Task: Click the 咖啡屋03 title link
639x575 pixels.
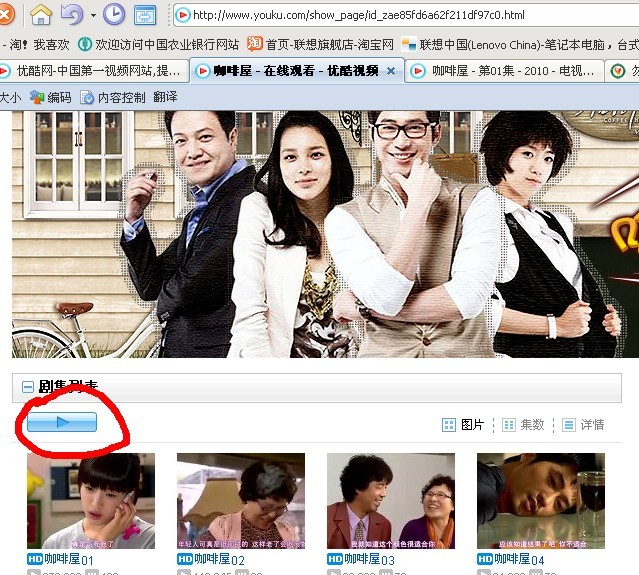Action: click(369, 559)
